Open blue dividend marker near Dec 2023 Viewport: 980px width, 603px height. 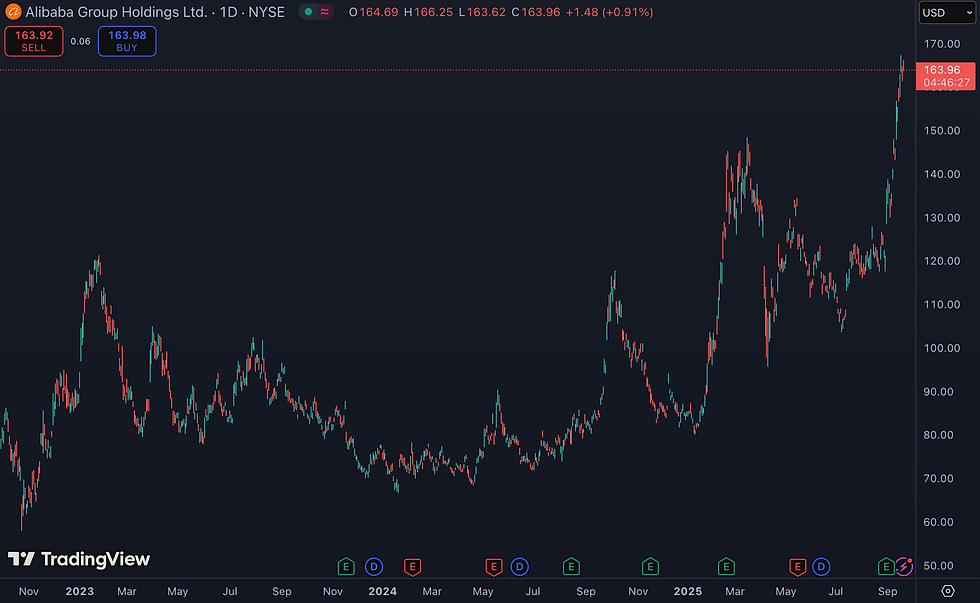pos(374,567)
